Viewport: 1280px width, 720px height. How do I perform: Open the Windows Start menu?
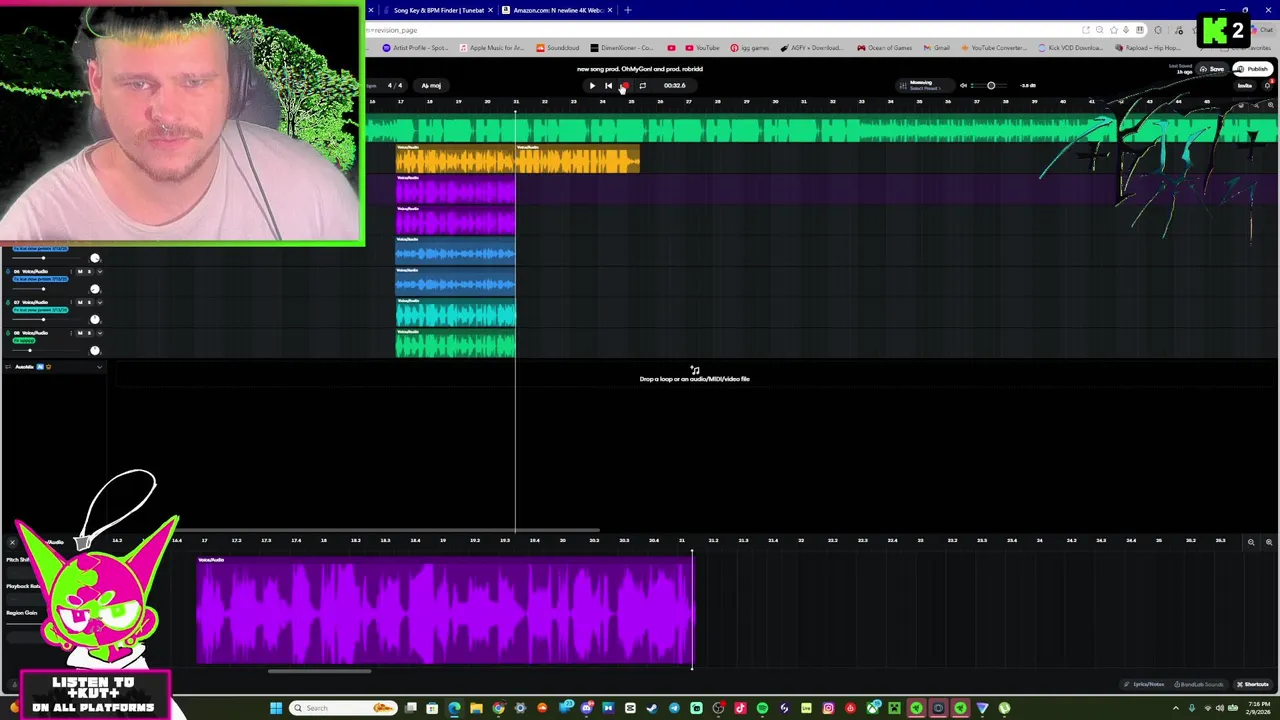(x=276, y=708)
